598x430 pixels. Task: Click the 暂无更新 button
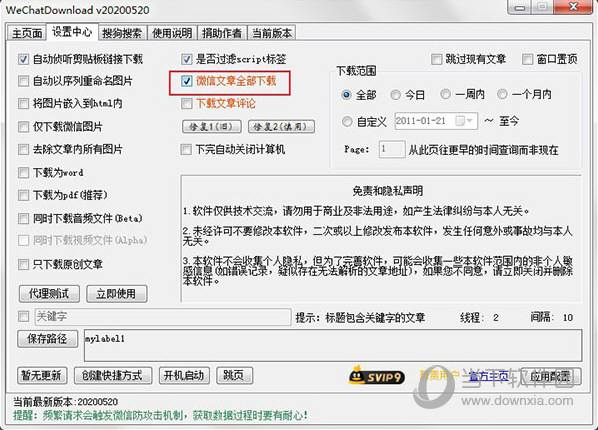(x=42, y=375)
